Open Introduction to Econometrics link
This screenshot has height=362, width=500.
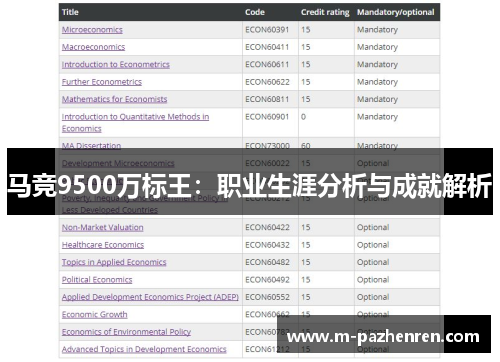point(116,64)
